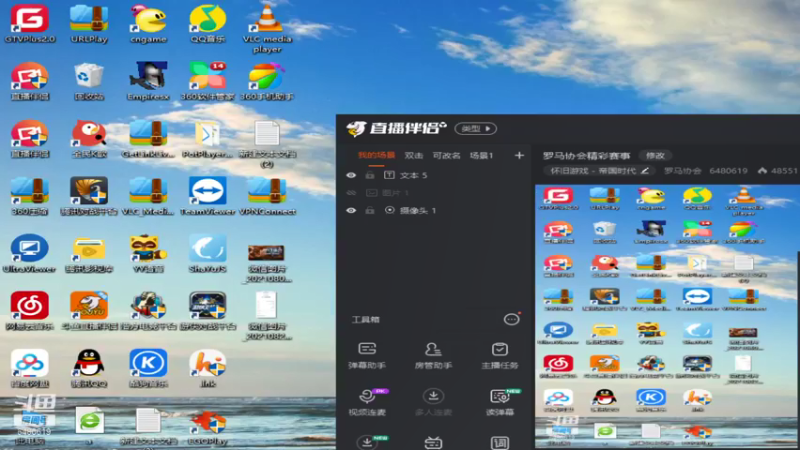Show hidden 图片 1 source
Screen dimensions: 800x450
(x=351, y=193)
